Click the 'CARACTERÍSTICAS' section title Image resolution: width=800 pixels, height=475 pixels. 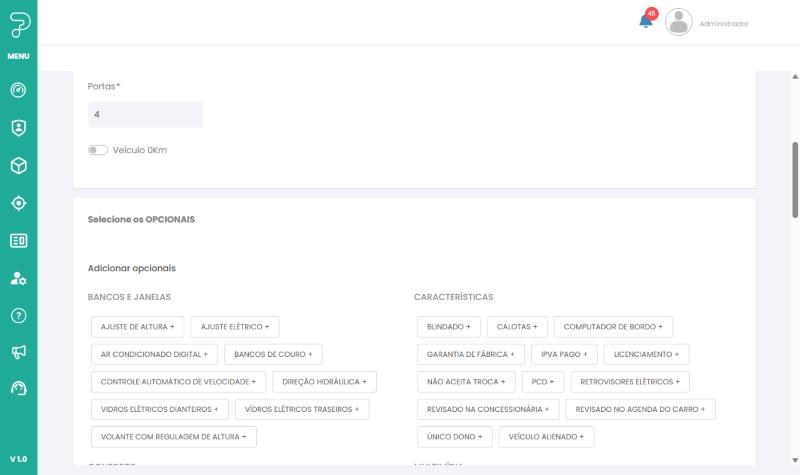point(454,297)
